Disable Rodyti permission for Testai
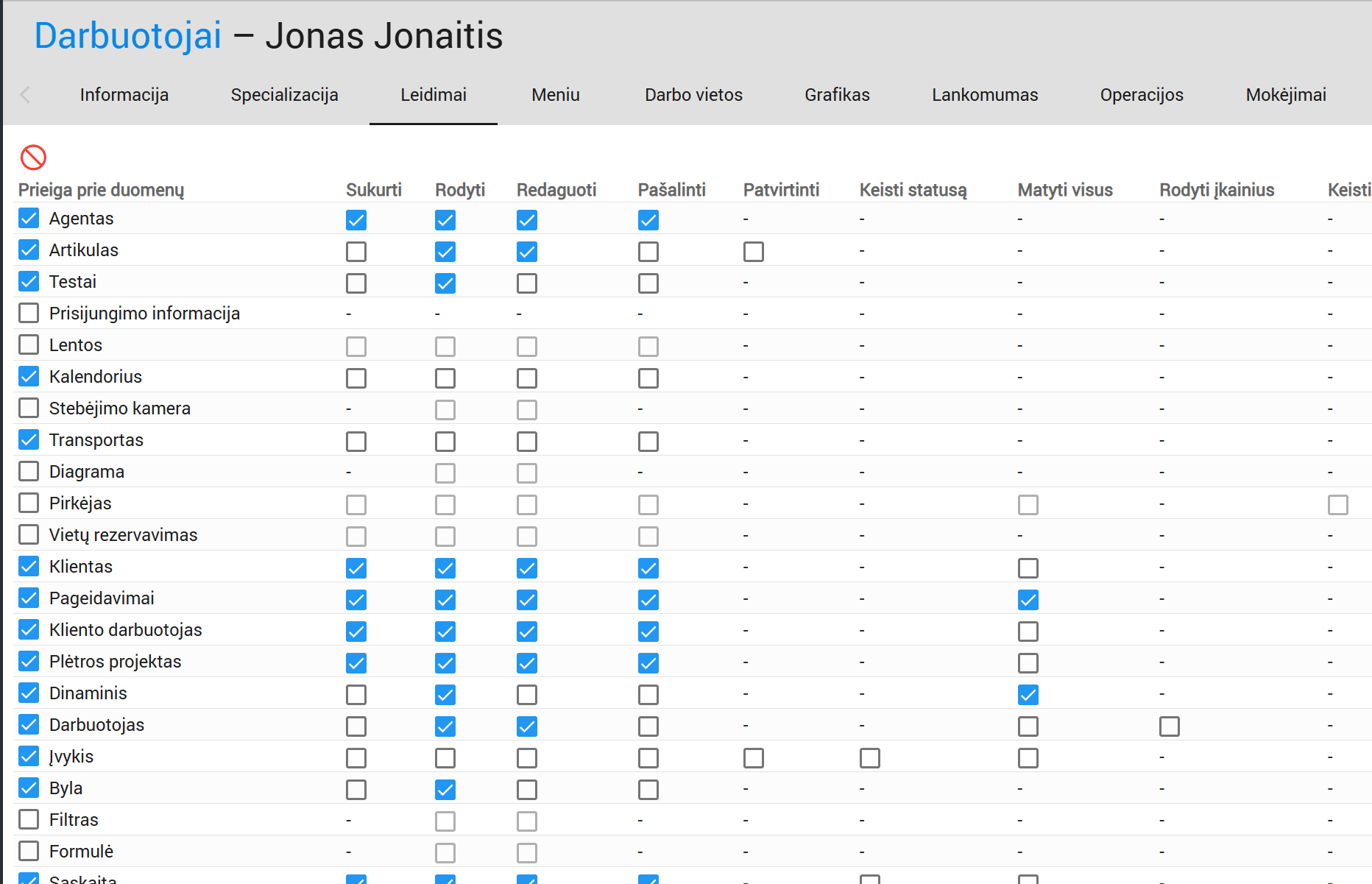Screen dimensions: 1372x884 coord(445,283)
